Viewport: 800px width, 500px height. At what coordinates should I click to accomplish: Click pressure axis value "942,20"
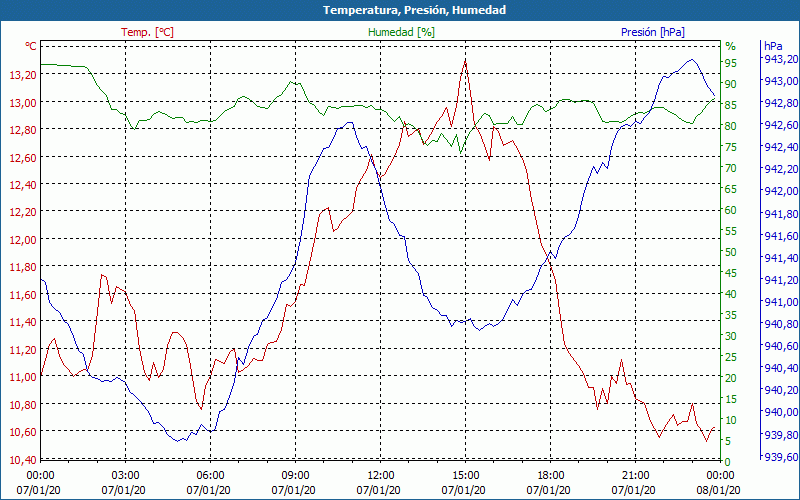[782, 169]
